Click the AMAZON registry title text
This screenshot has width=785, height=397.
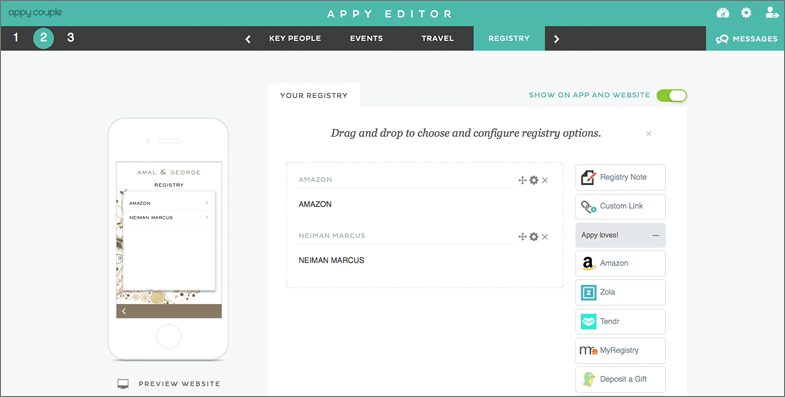[x=315, y=204]
